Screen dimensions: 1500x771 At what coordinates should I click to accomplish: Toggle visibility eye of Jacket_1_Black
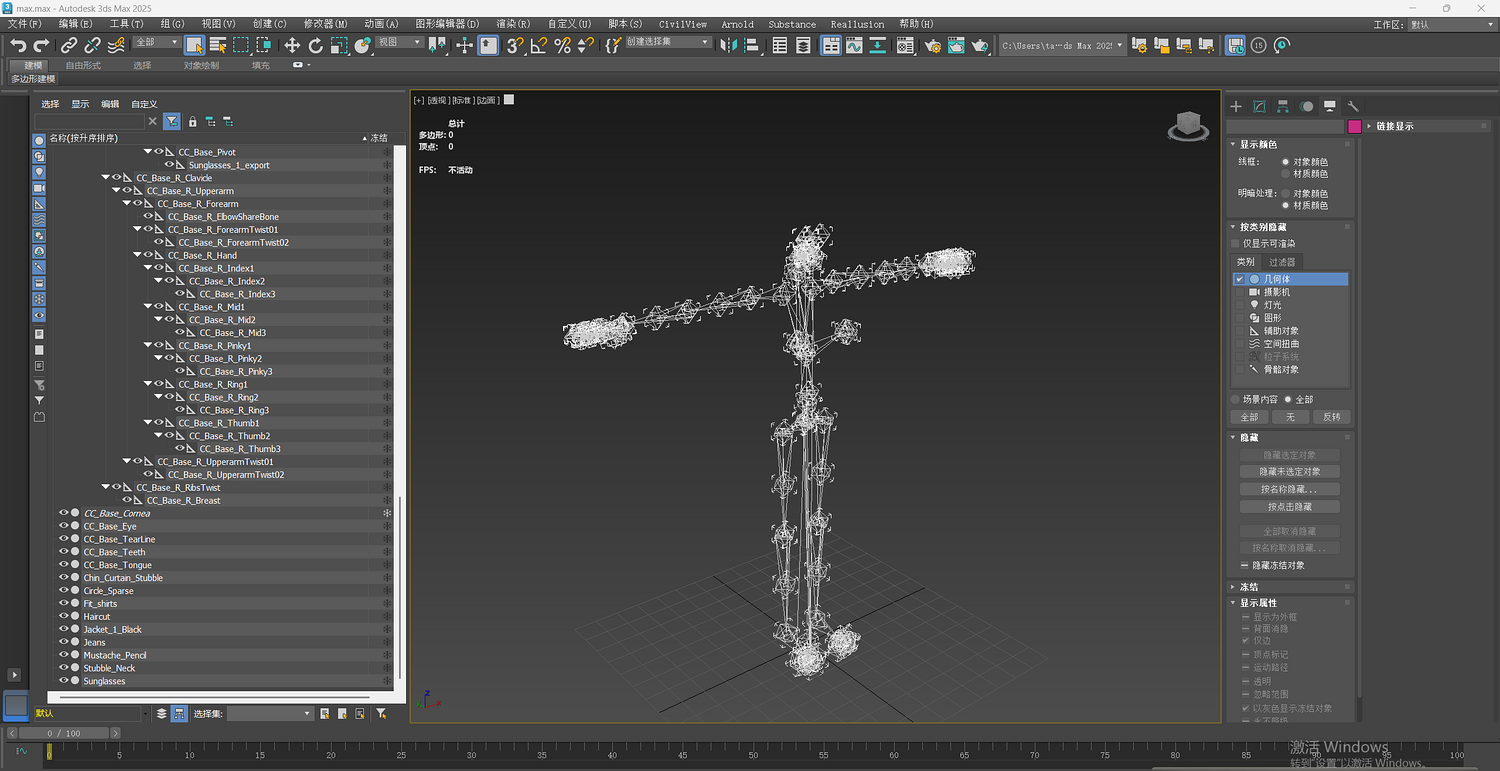[64, 630]
